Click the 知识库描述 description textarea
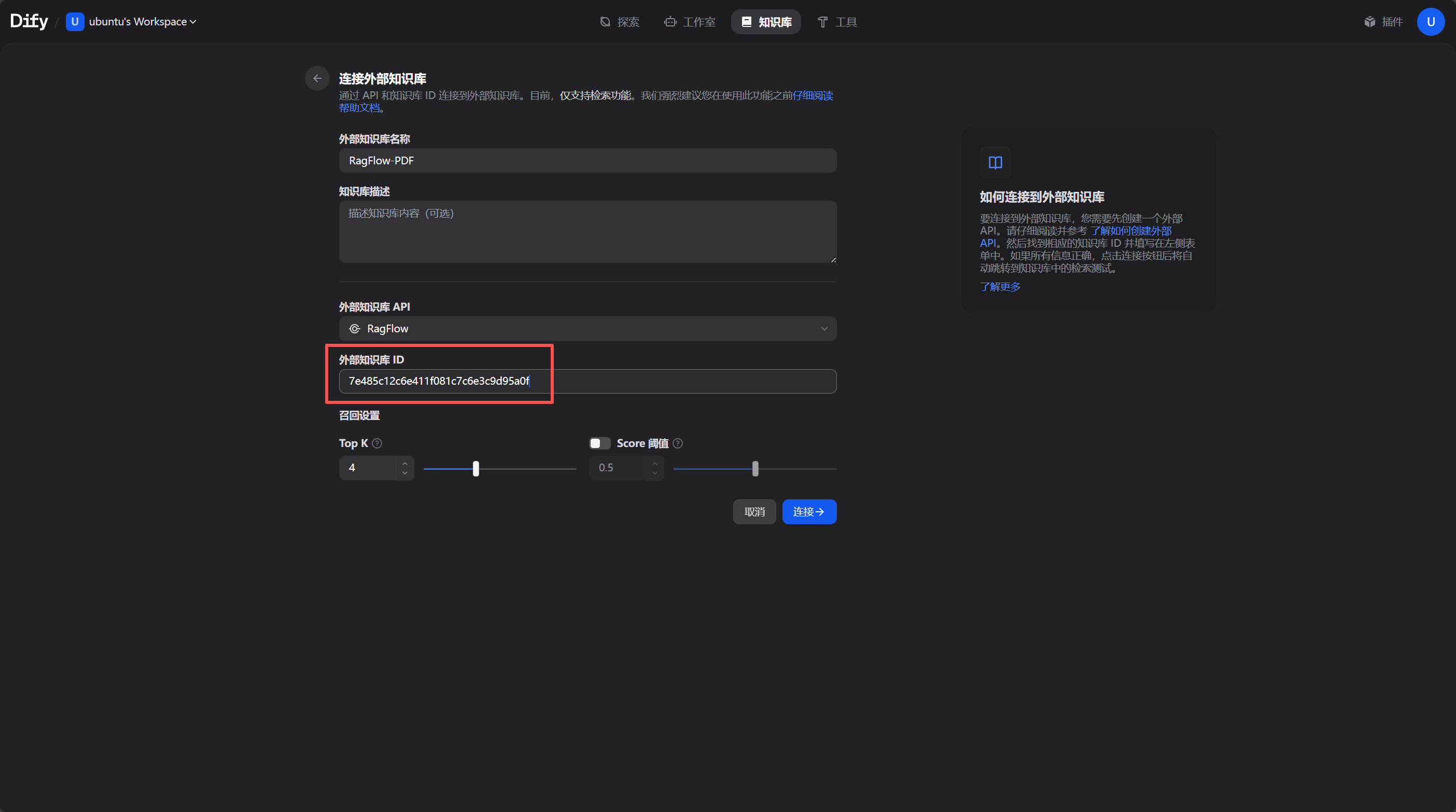 pos(587,232)
